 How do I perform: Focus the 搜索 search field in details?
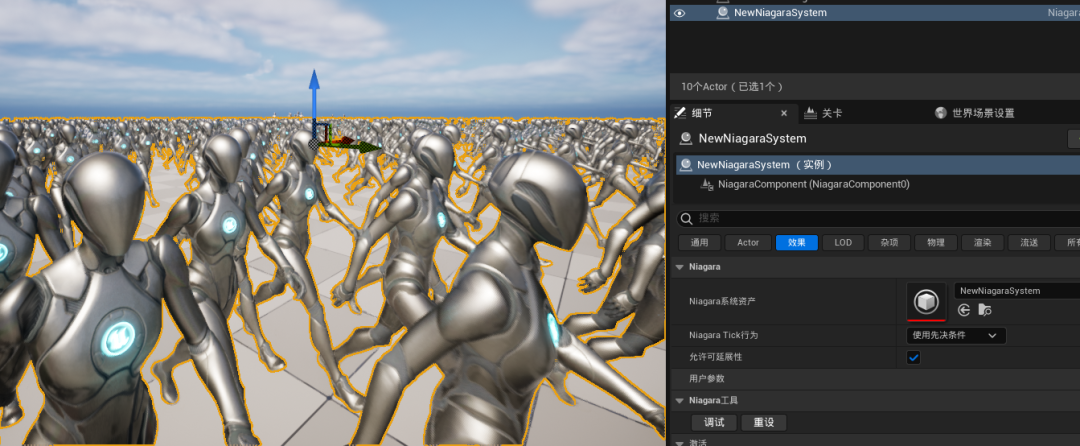878,218
